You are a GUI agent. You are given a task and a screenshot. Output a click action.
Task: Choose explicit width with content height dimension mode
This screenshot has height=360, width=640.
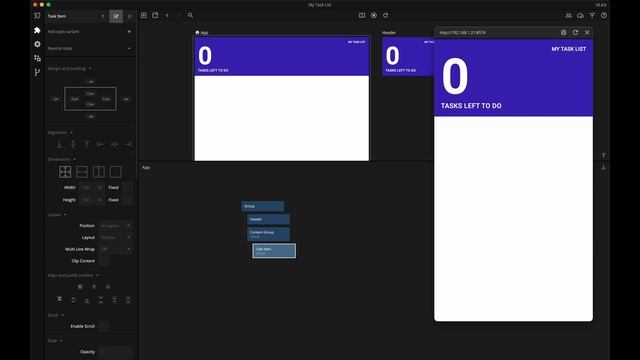point(82,172)
